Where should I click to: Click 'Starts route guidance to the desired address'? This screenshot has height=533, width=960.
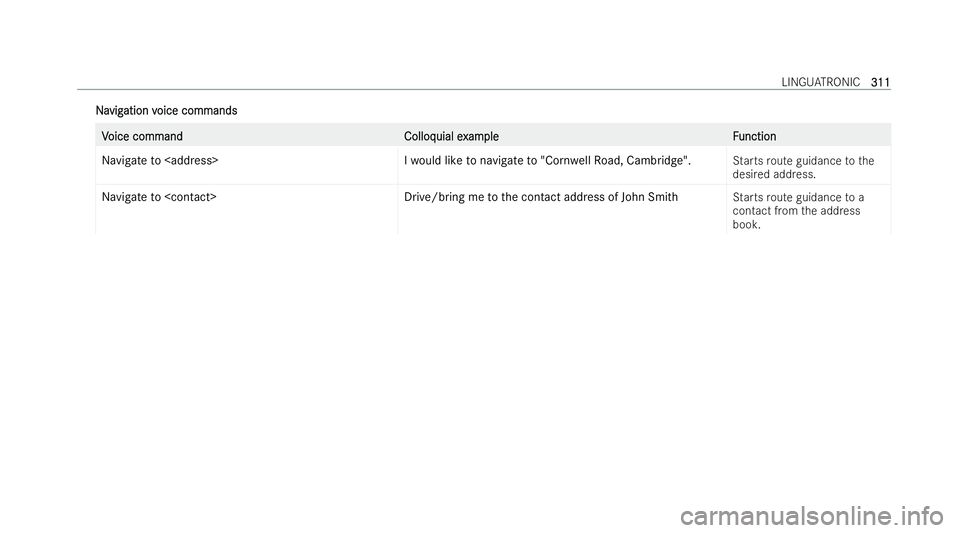(803, 168)
